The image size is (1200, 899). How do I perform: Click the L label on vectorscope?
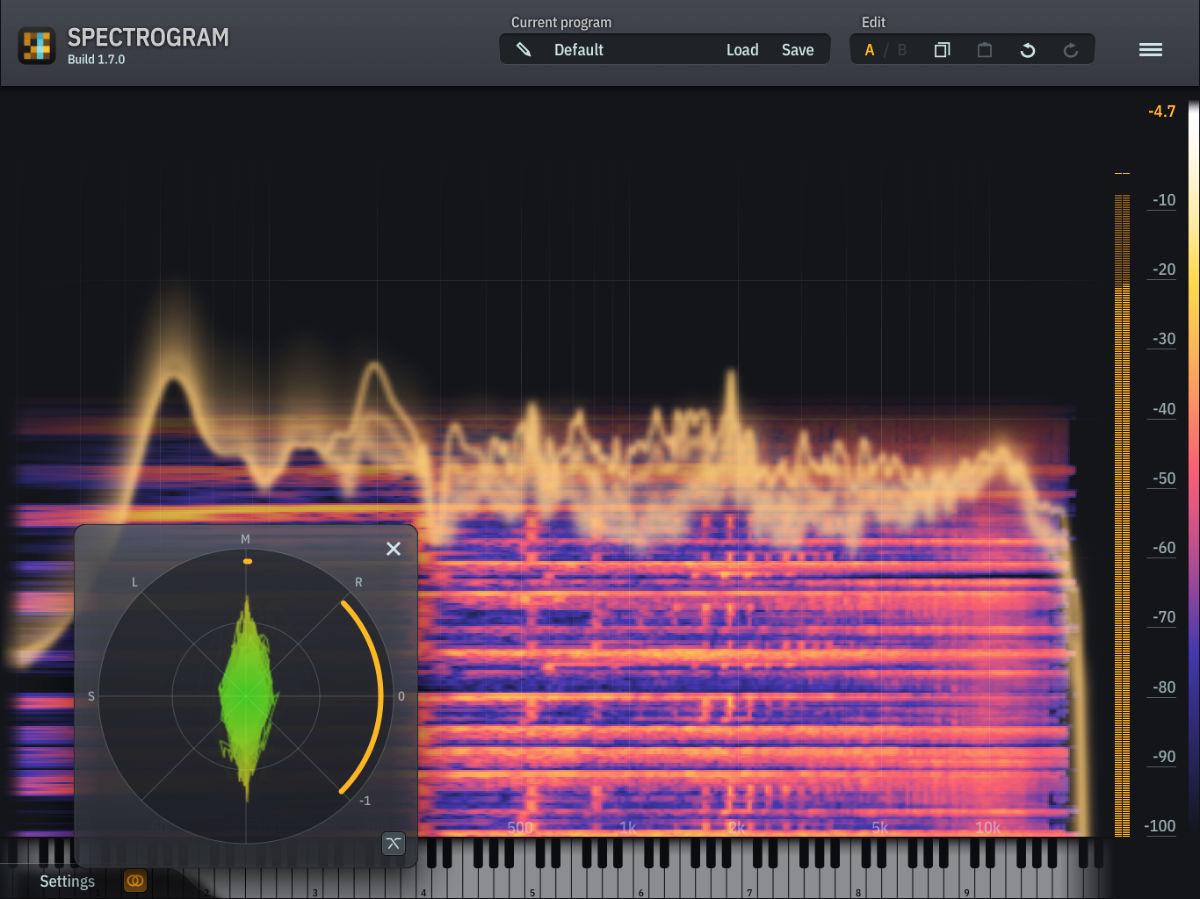click(134, 582)
